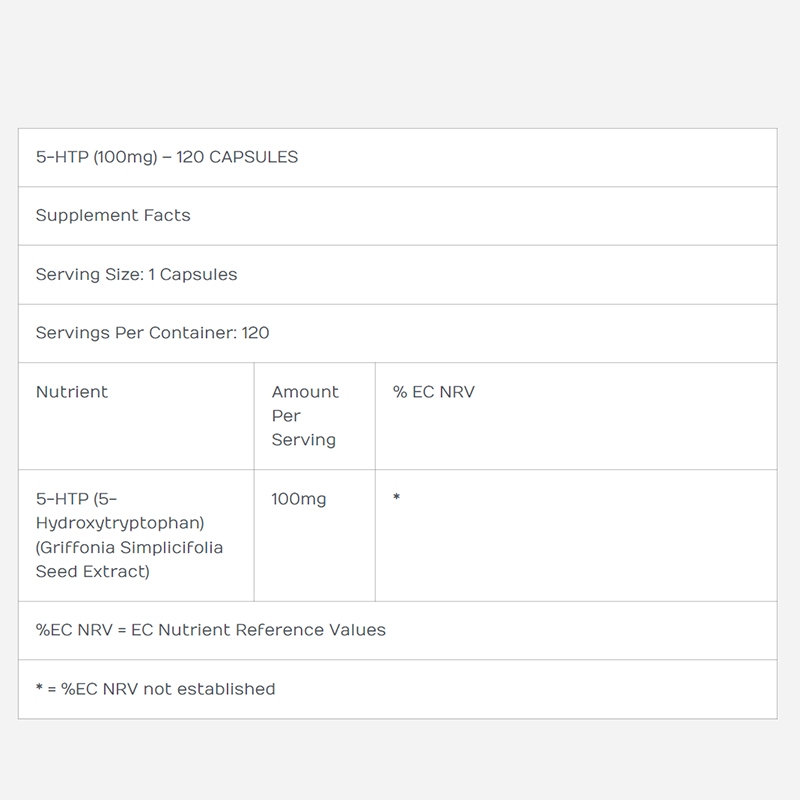Click "(100mg)" in the title row
This screenshot has width=800, height=800.
(x=127, y=158)
